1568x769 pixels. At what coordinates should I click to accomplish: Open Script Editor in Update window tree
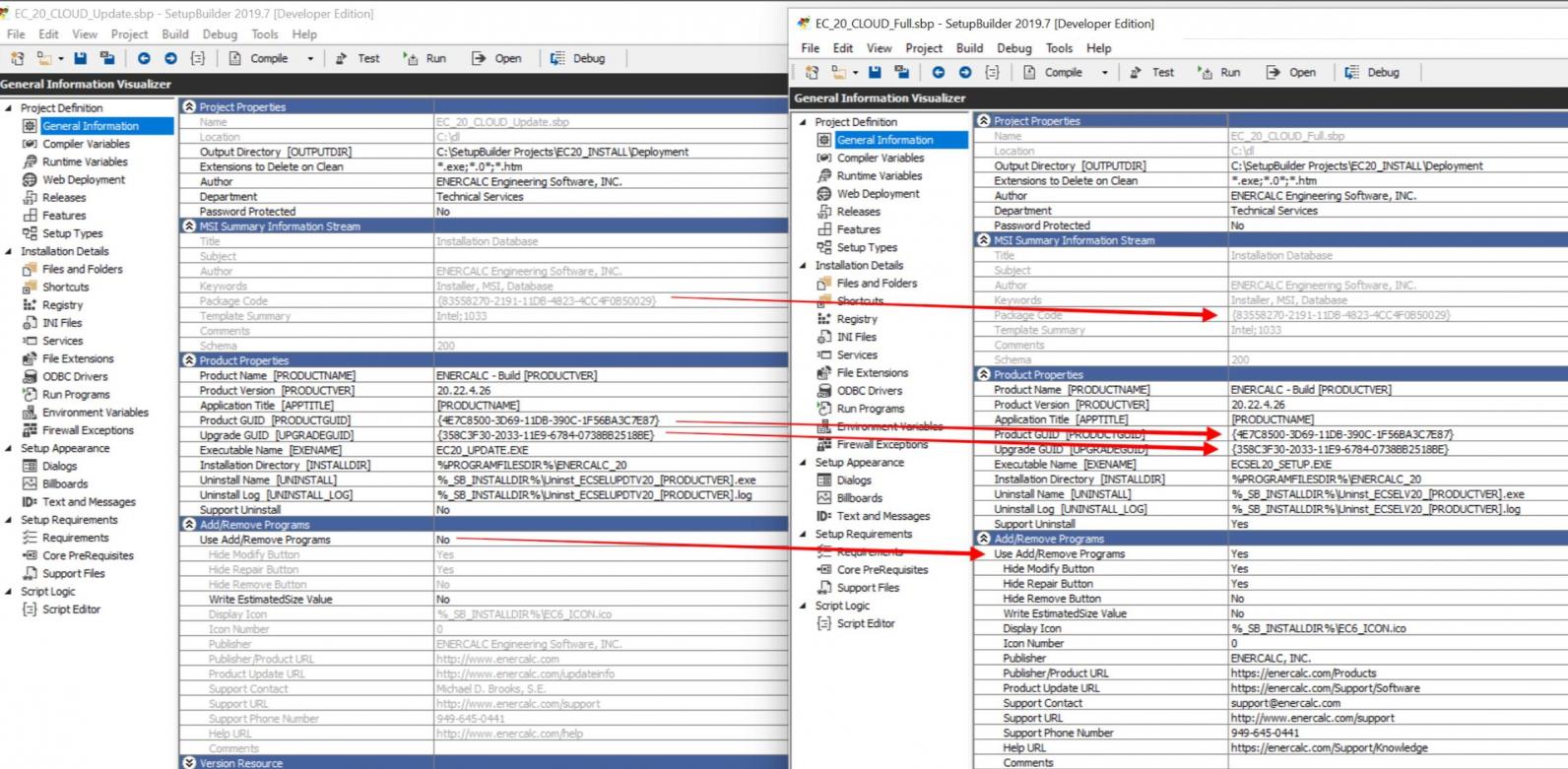(71, 609)
